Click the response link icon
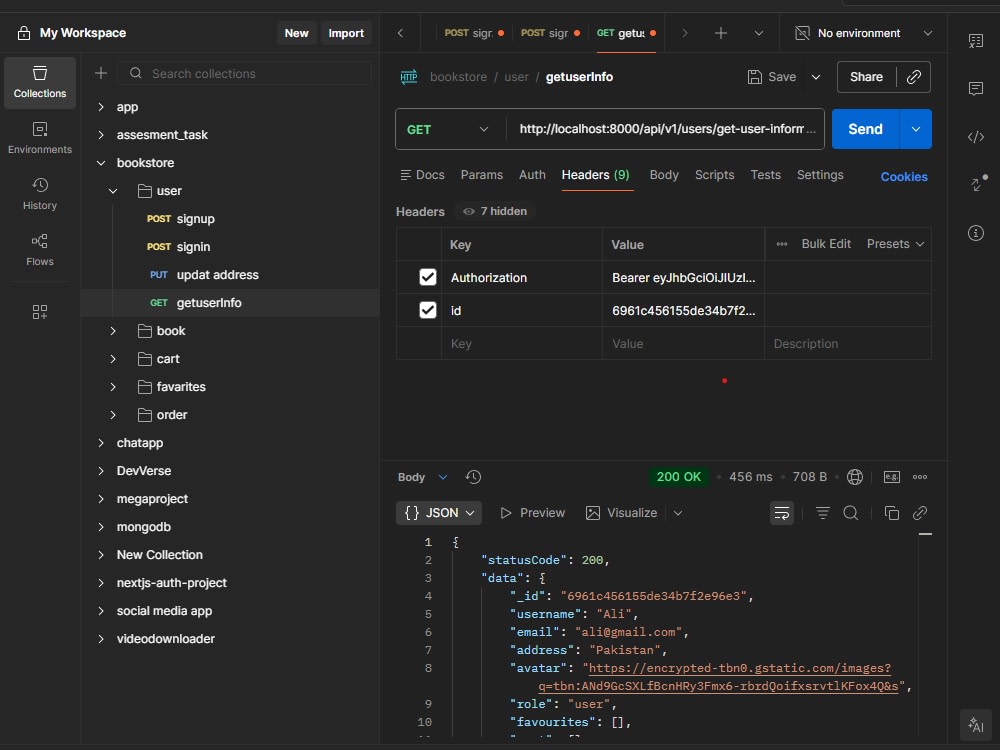1000x750 pixels. click(920, 513)
